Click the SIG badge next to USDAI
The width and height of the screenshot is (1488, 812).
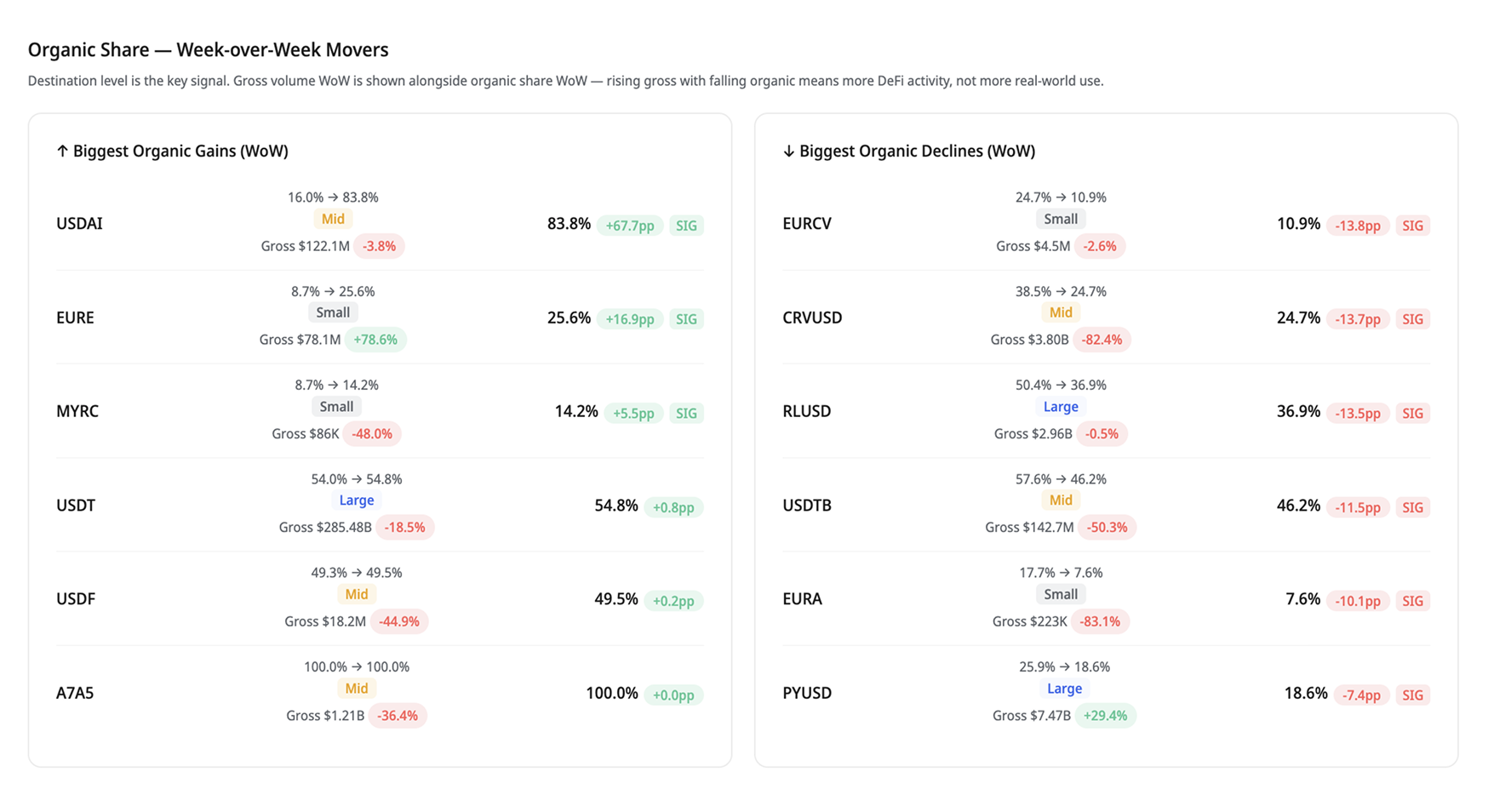click(x=687, y=226)
